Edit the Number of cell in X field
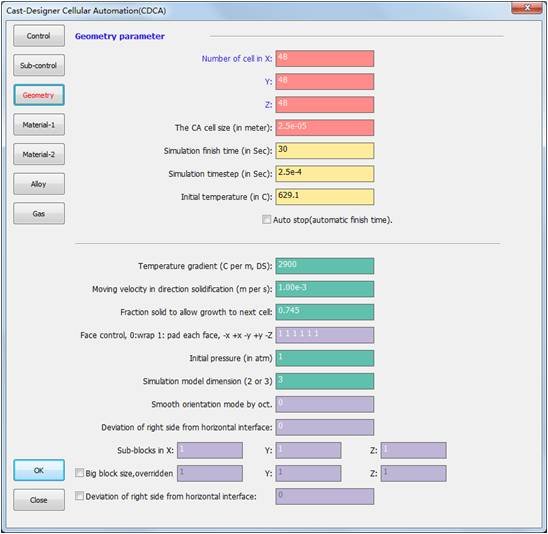The image size is (548, 534). click(x=324, y=59)
